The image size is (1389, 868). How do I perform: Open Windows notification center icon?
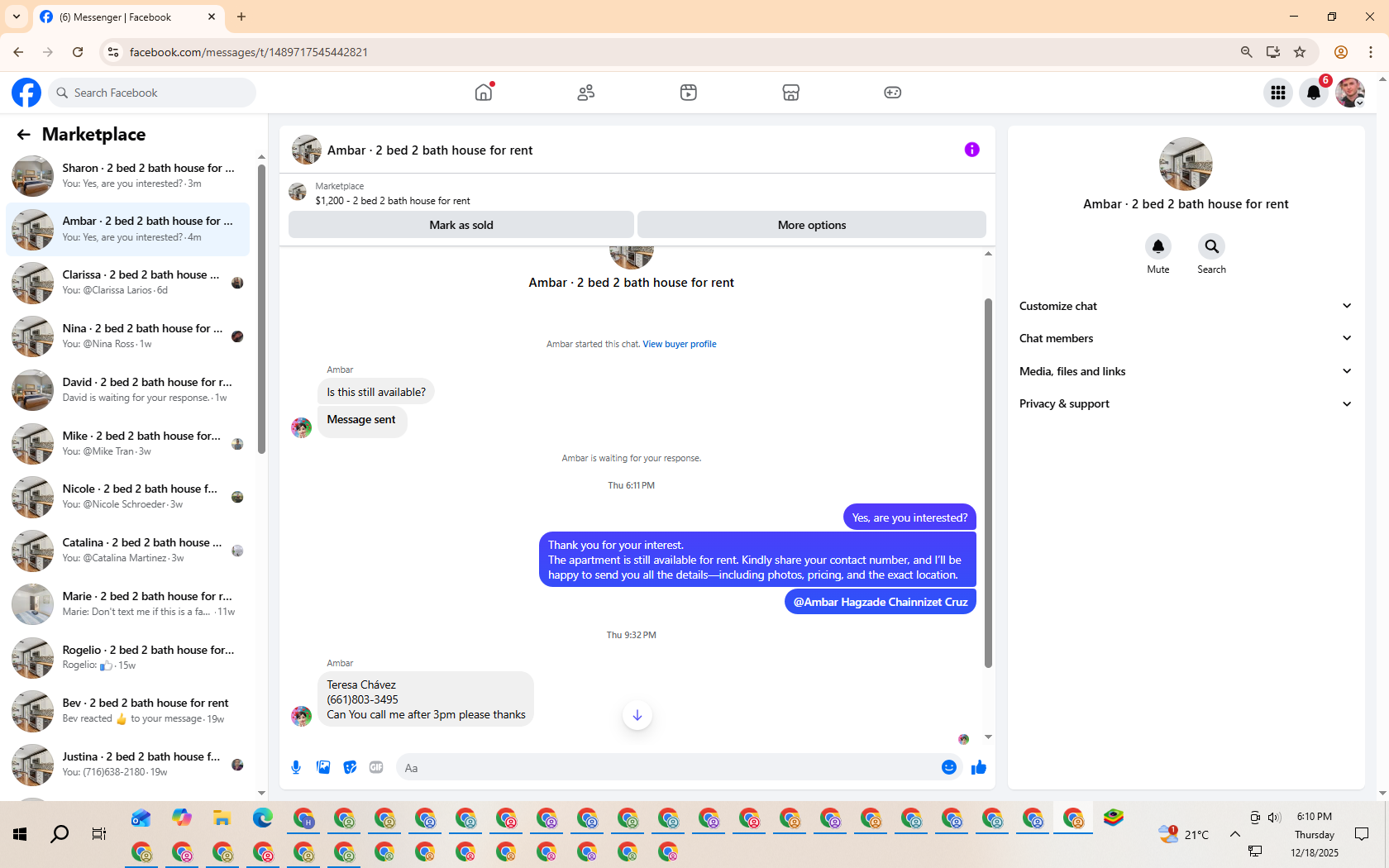[1362, 834]
